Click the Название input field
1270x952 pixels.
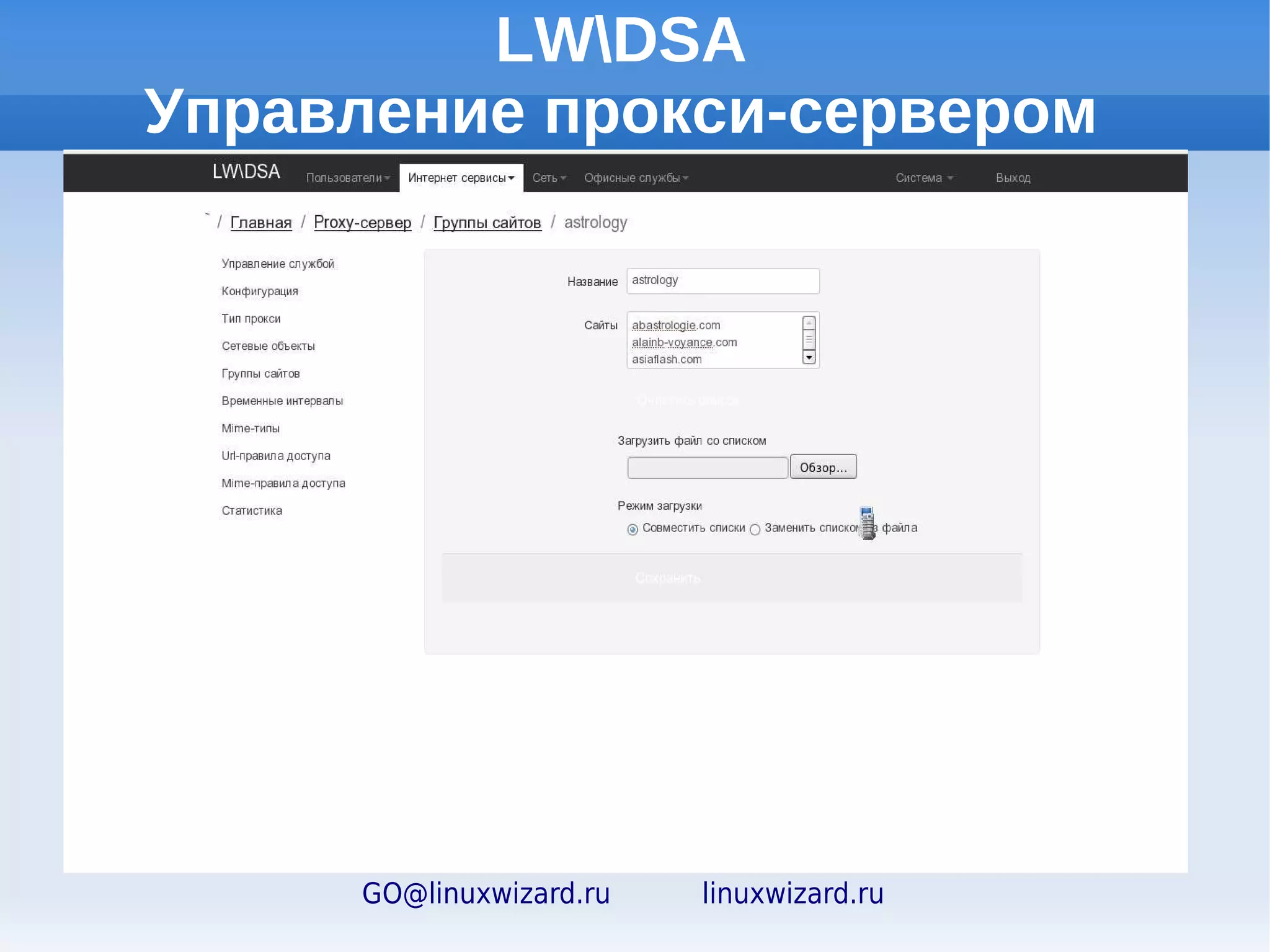pos(723,281)
